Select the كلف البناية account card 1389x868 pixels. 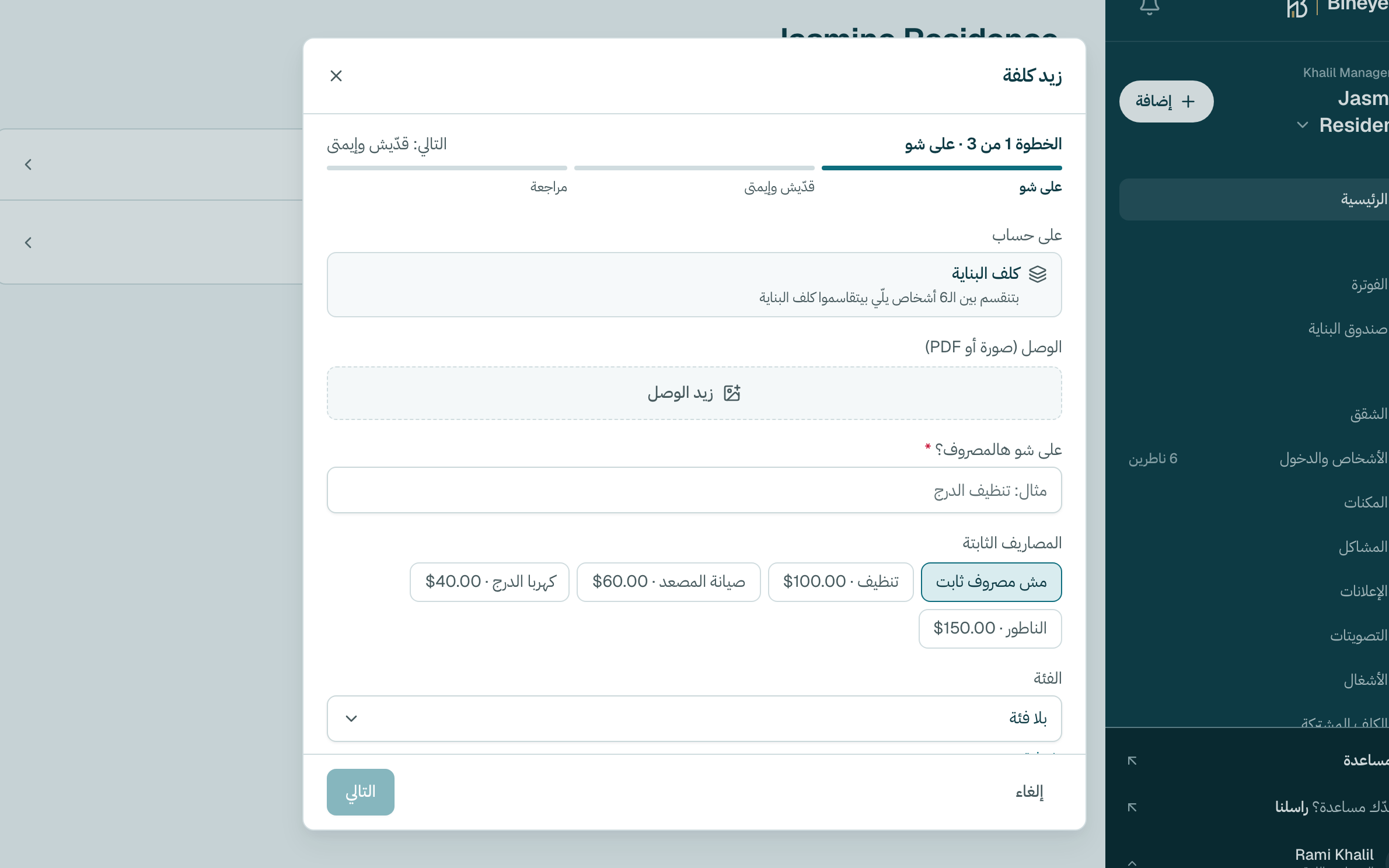(694, 285)
